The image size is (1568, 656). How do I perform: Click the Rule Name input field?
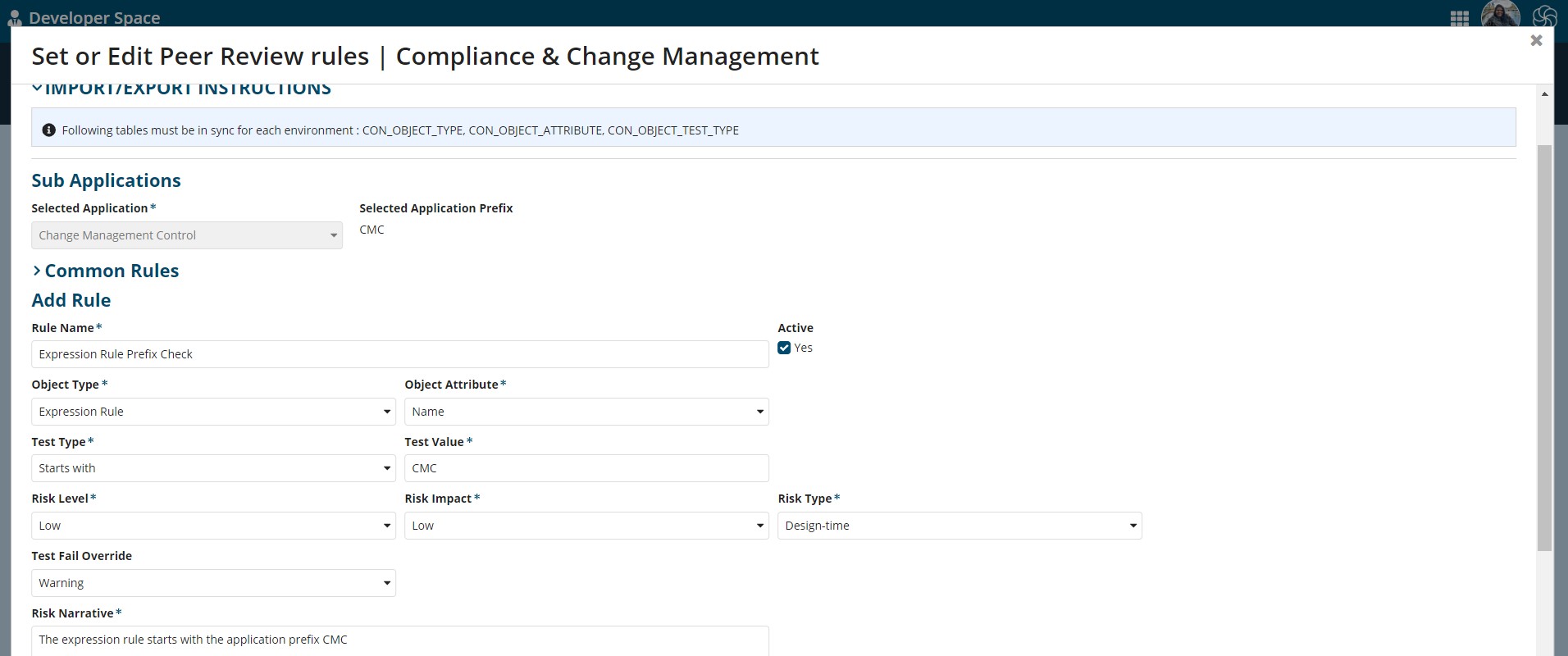pyautogui.click(x=400, y=354)
